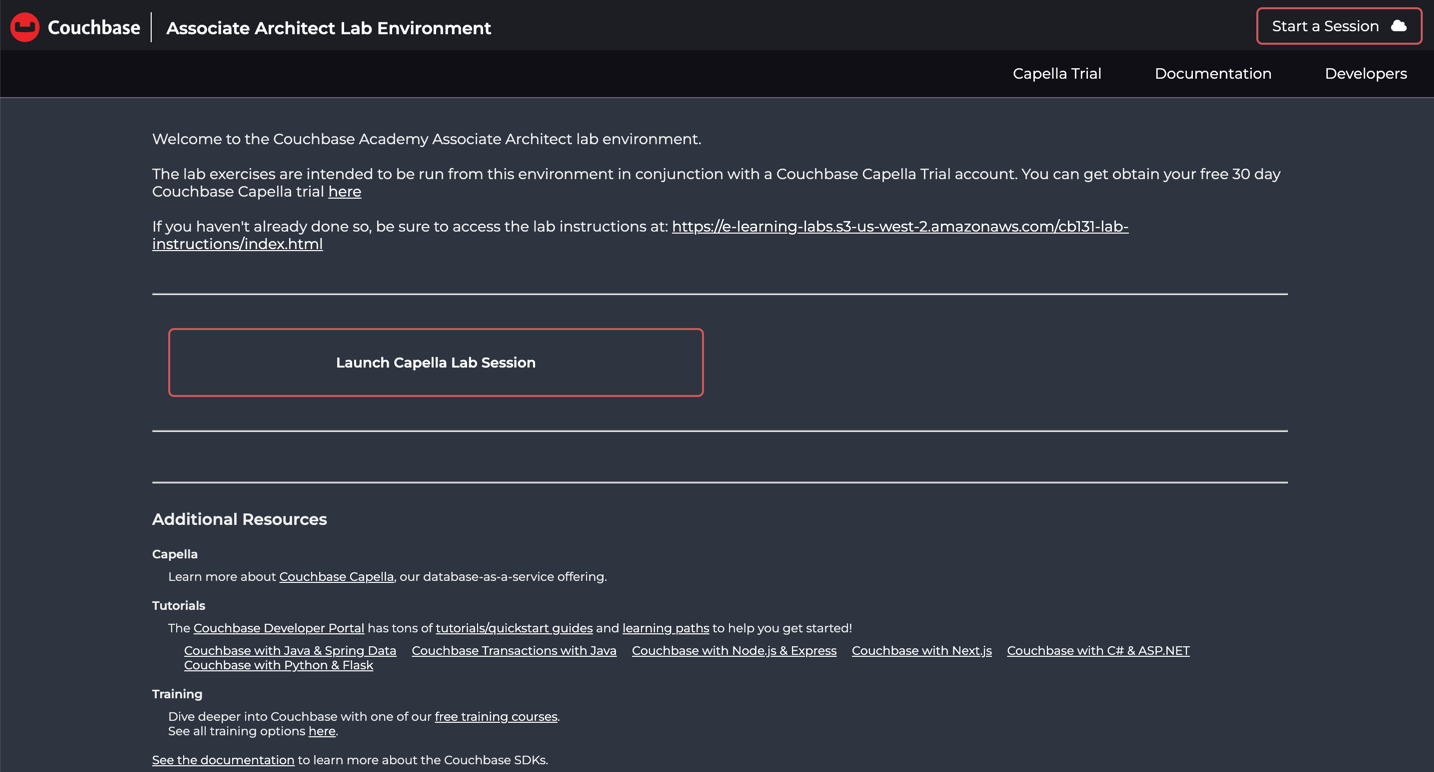Open the Documentation menu item
The width and height of the screenshot is (1434, 772).
[x=1213, y=74]
